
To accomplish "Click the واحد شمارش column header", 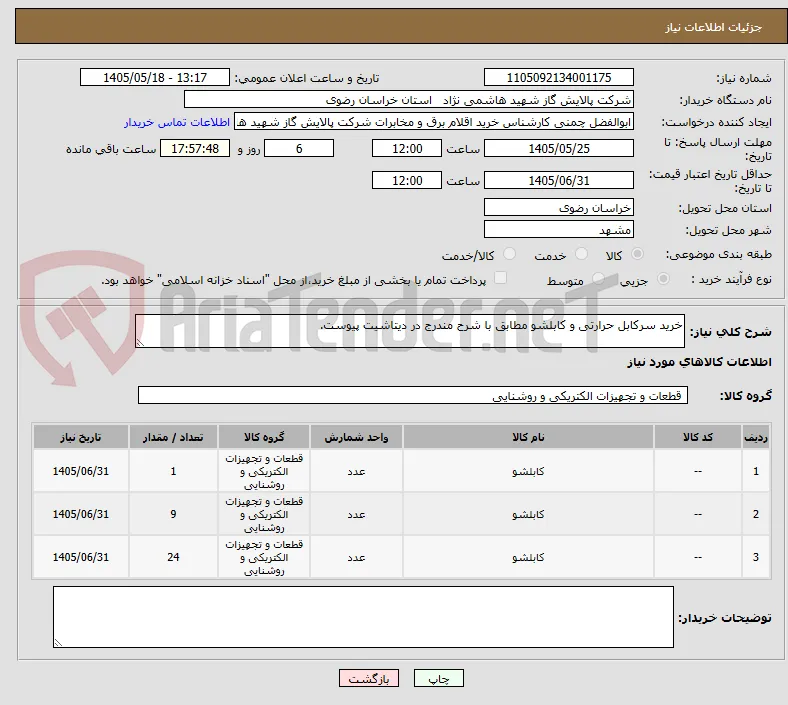I will click(x=356, y=437).
